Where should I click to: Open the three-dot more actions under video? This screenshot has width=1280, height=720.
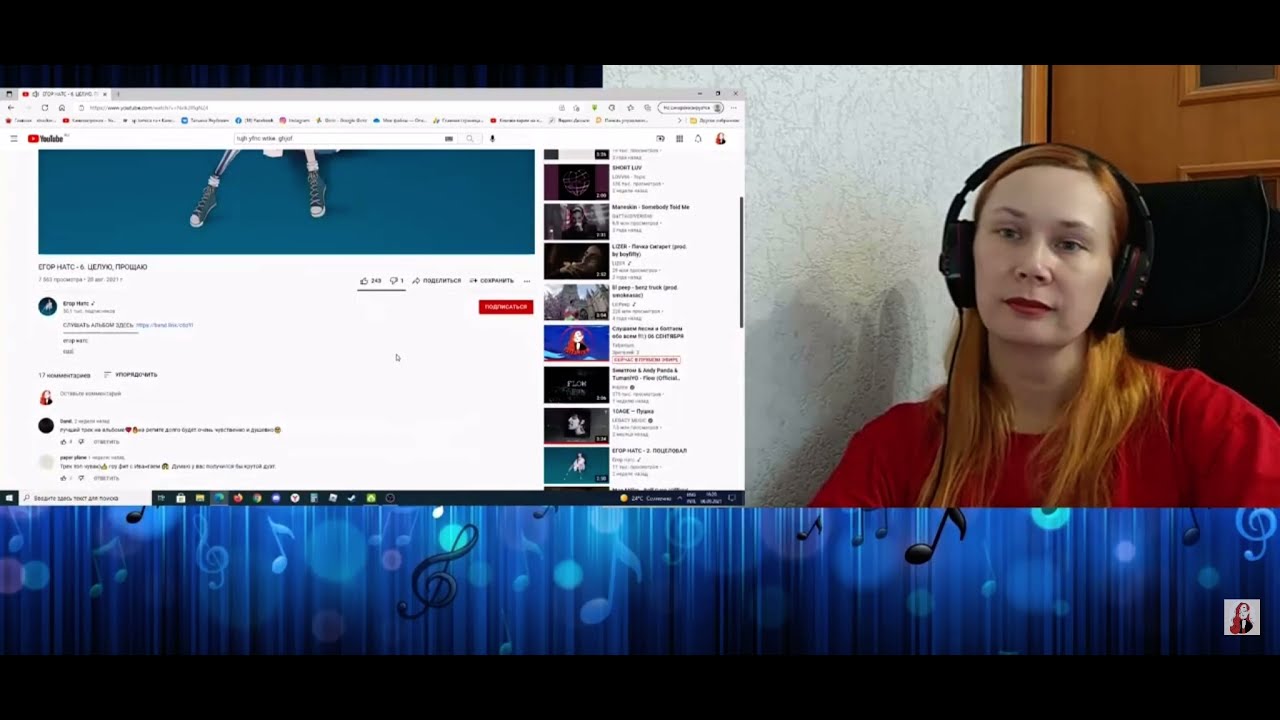pyautogui.click(x=527, y=281)
